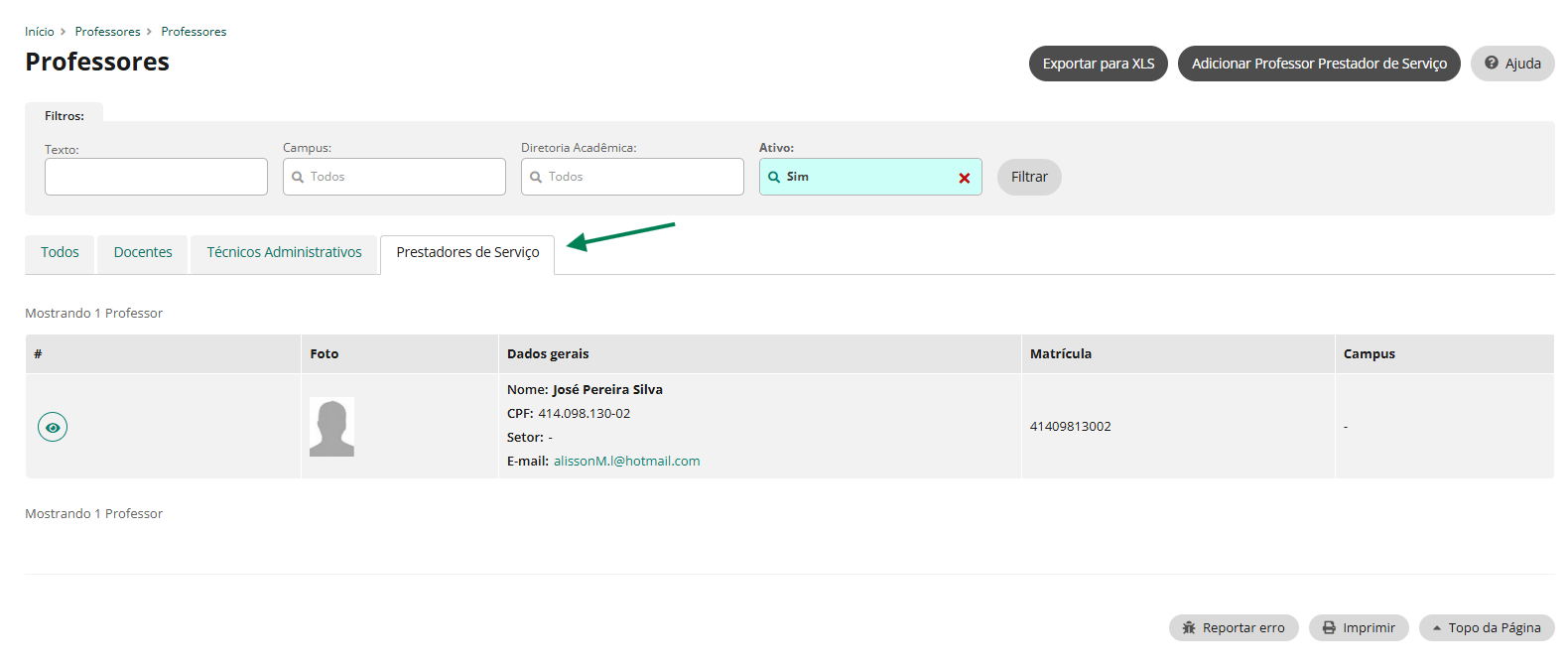Switch to the Docentes tab
The height and width of the screenshot is (669, 1568).
[143, 253]
